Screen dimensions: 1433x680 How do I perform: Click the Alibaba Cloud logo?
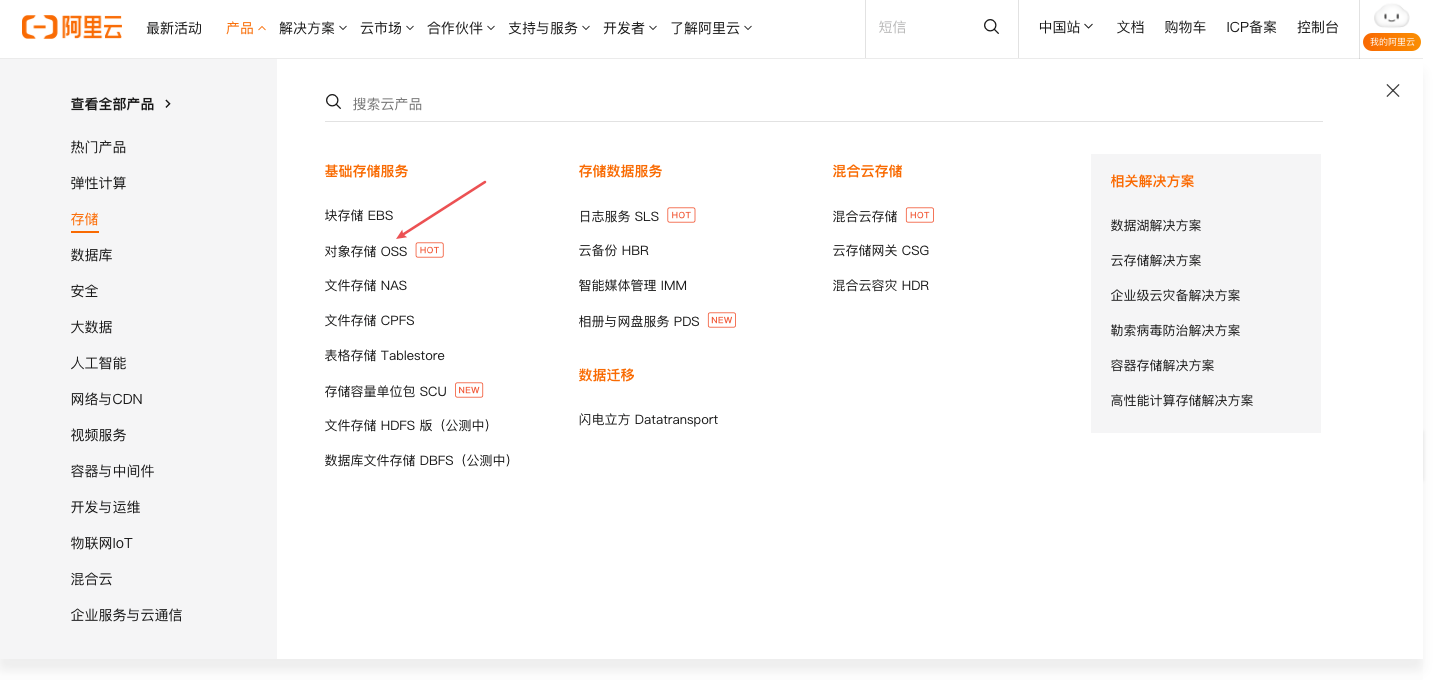70,27
